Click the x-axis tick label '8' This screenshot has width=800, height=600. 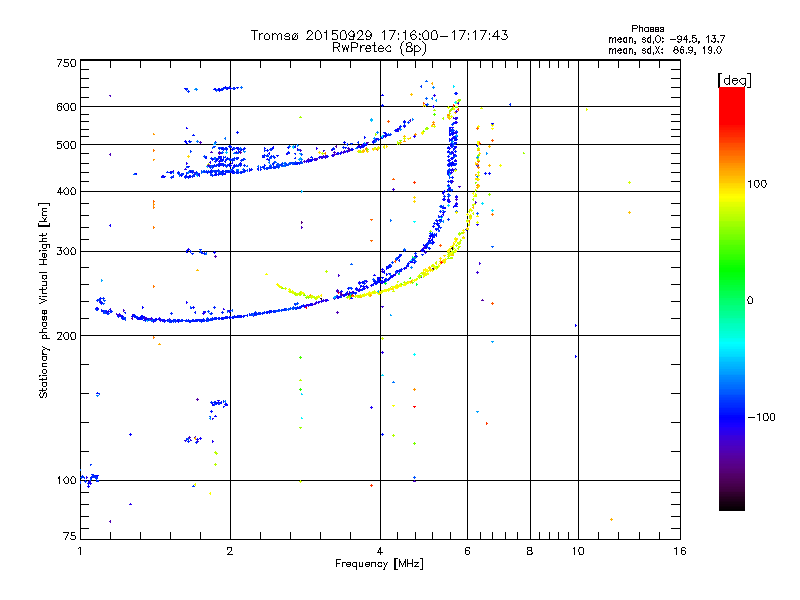530,551
